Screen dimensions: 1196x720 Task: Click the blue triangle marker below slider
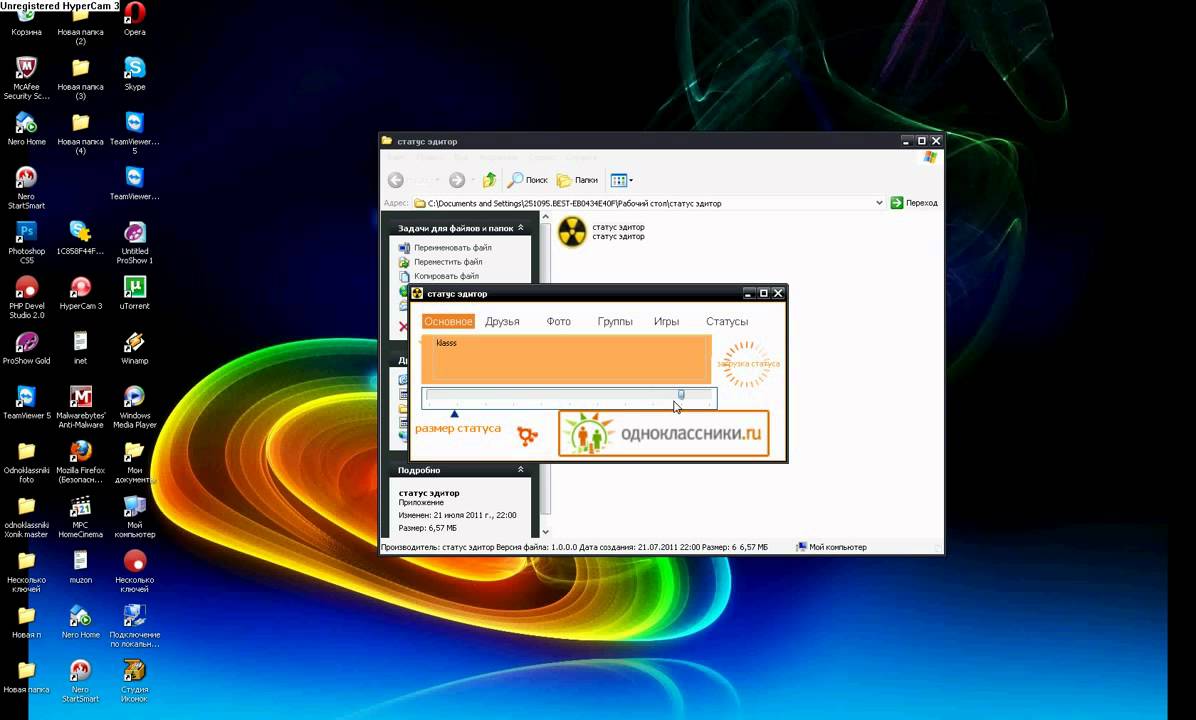click(x=455, y=414)
